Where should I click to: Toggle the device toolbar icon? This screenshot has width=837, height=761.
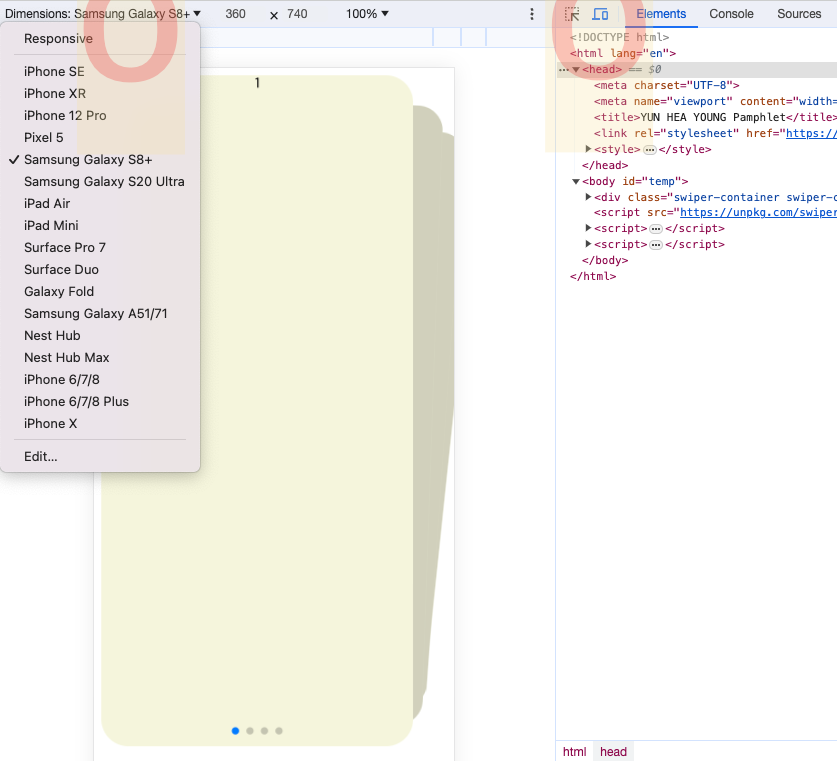pyautogui.click(x=600, y=14)
